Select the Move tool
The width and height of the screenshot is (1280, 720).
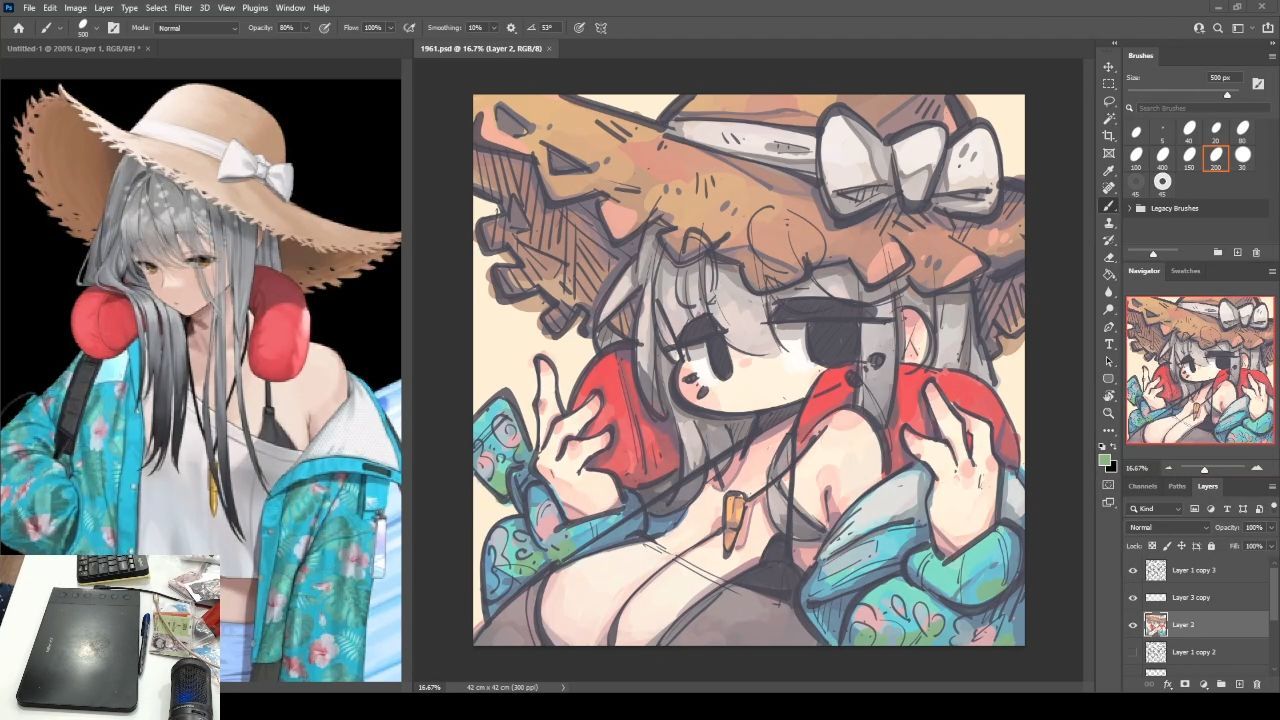point(1108,67)
